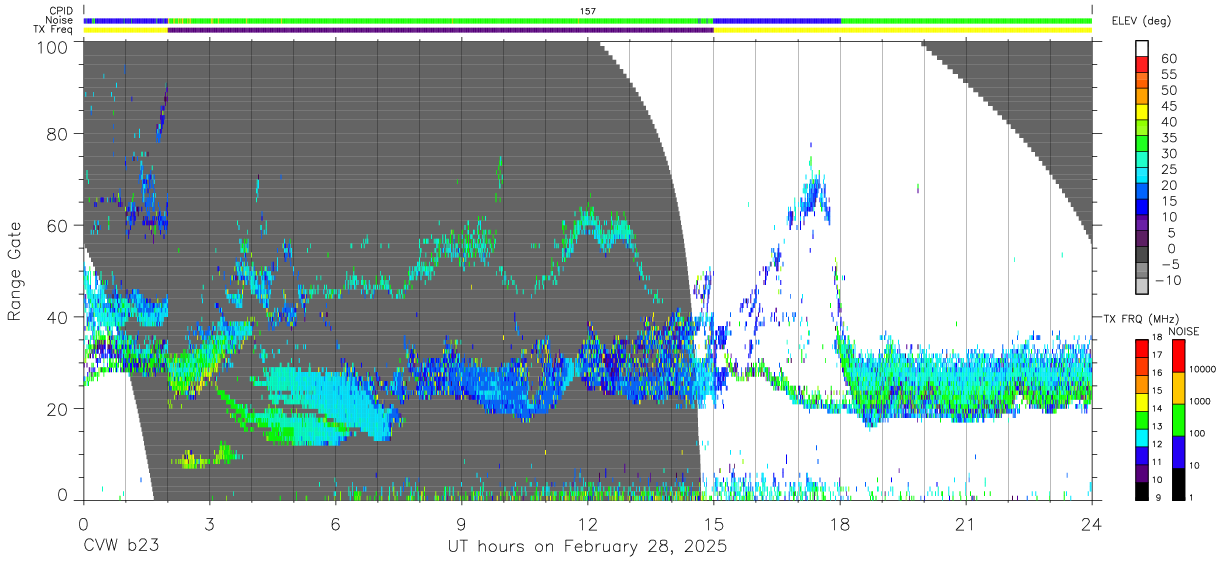Image resolution: width=1228 pixels, height=567 pixels.
Task: Click the x-axis tick label '18'
Action: click(840, 524)
